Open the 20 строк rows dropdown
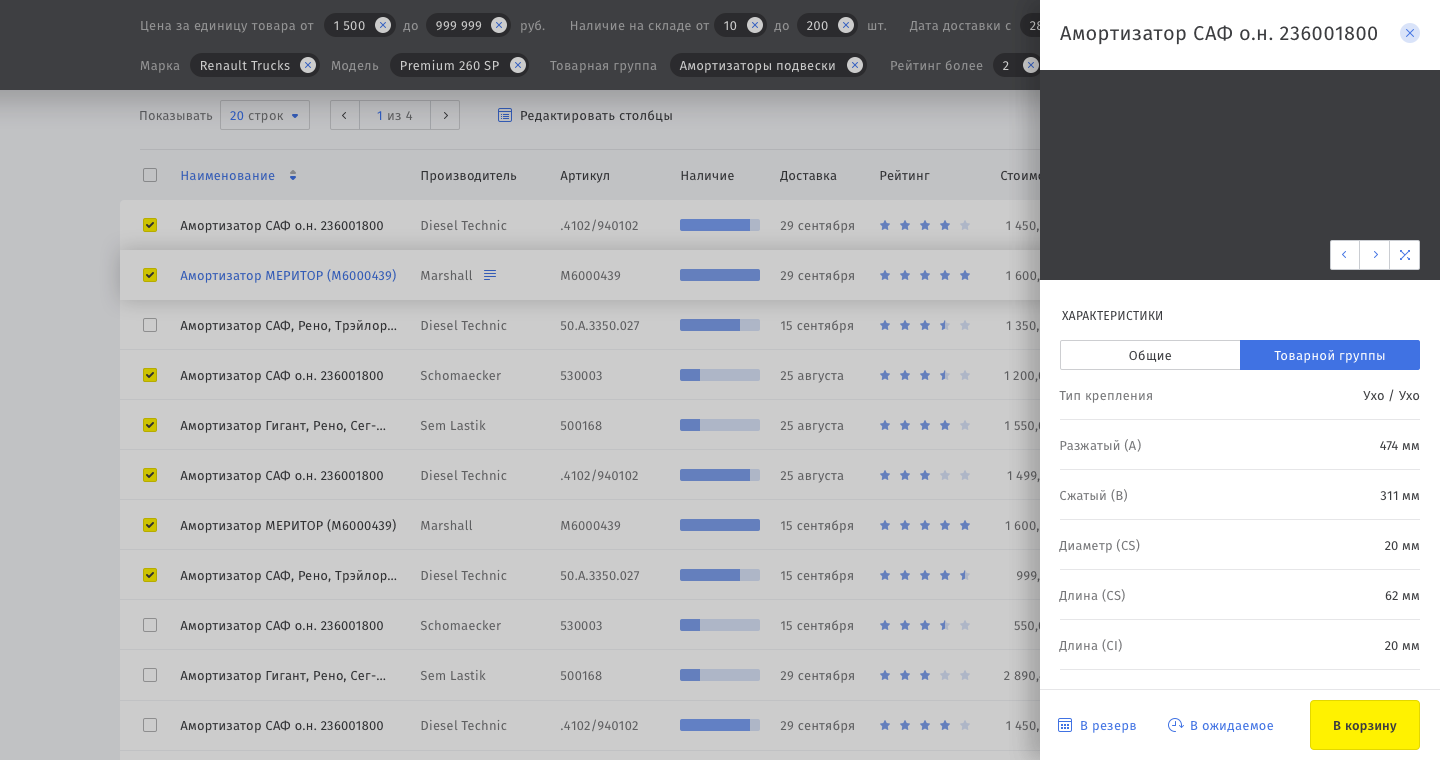Image resolution: width=1440 pixels, height=760 pixels. pos(265,115)
